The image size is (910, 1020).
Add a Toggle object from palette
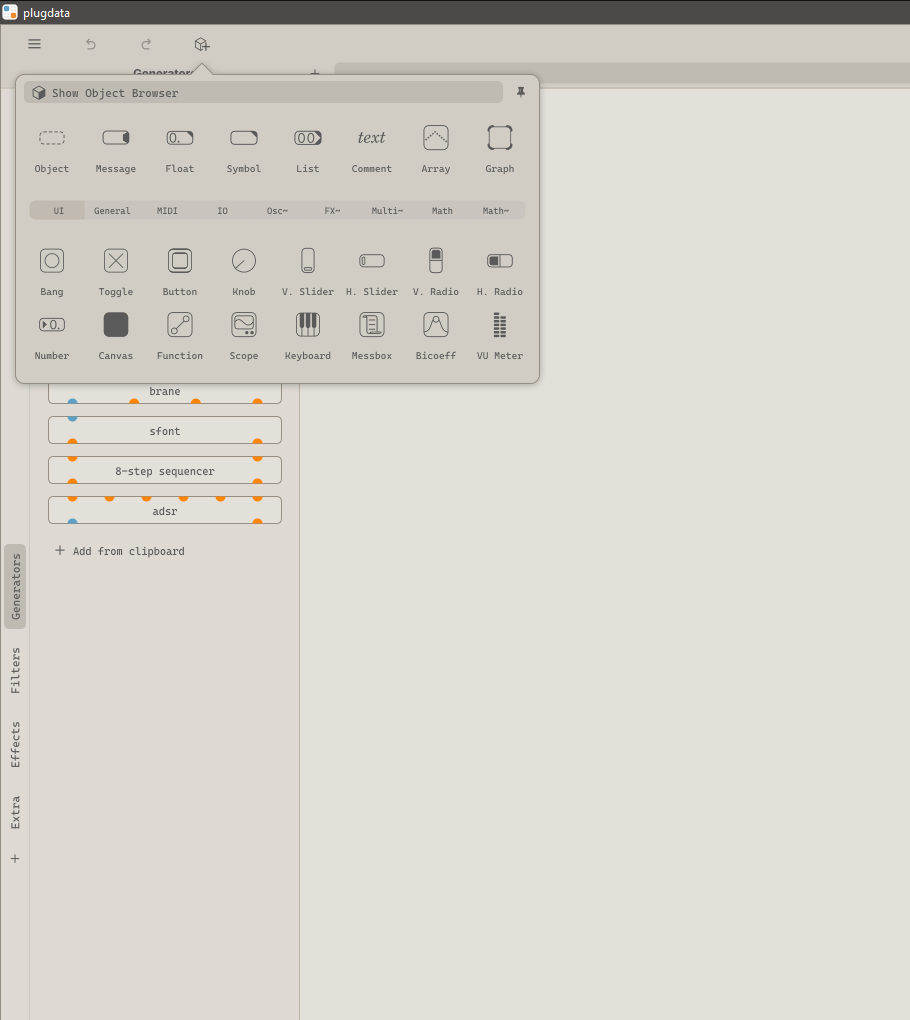tap(116, 262)
